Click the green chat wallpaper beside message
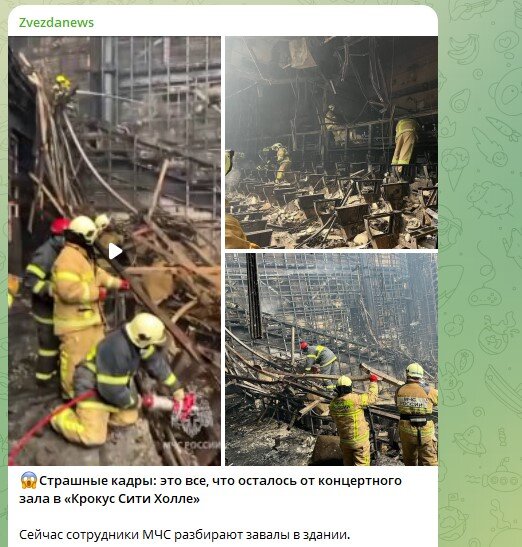This screenshot has width=522, height=547. coord(480,274)
